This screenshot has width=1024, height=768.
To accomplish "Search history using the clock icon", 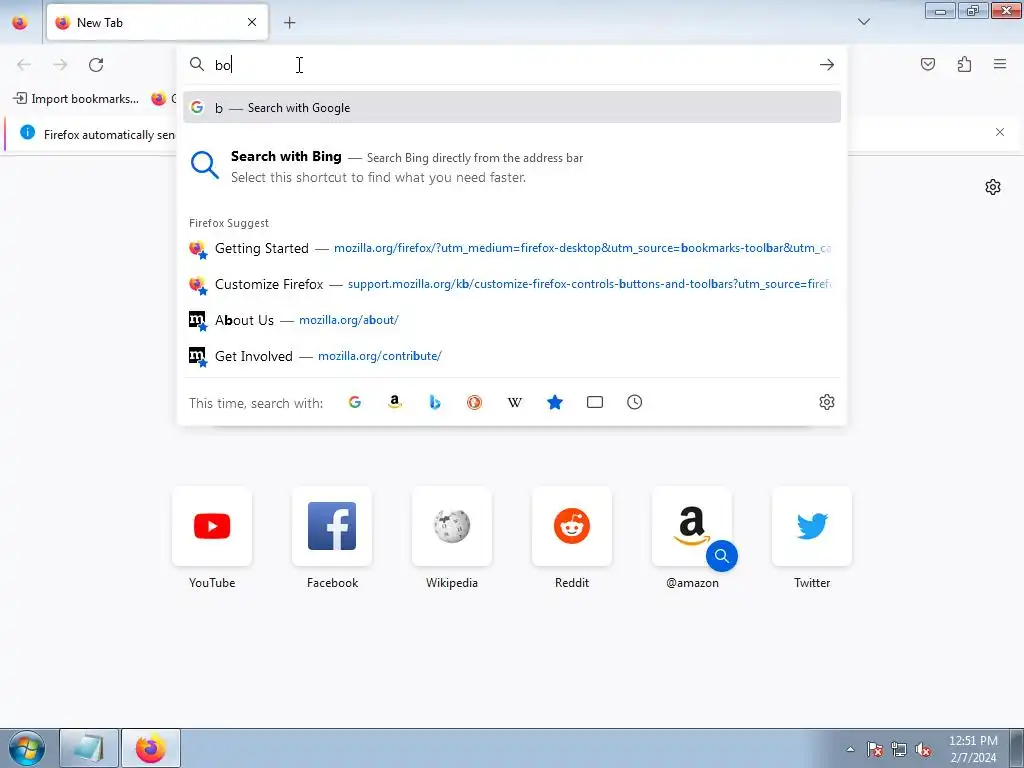I will (635, 402).
